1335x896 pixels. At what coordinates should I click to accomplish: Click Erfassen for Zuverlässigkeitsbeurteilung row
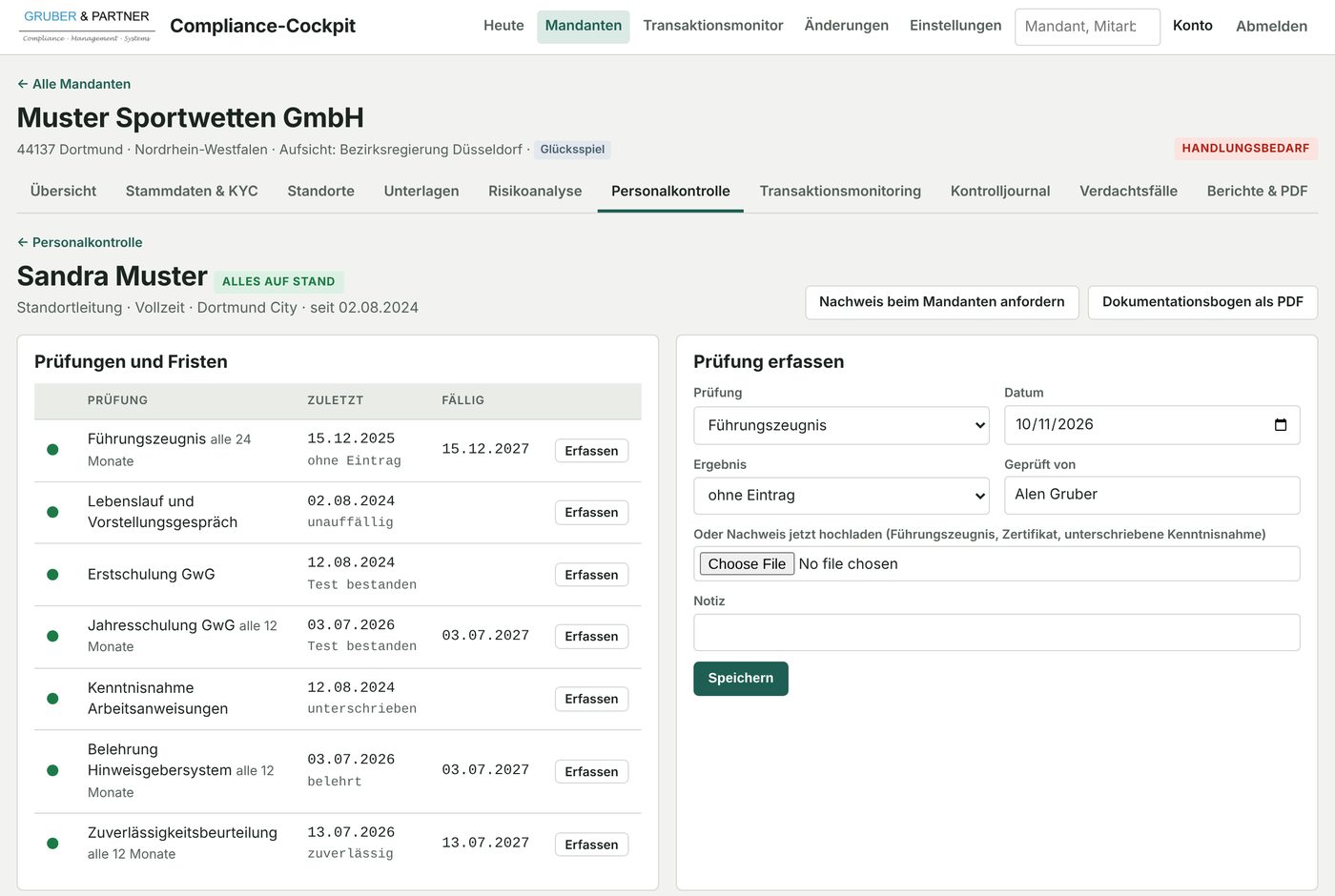591,845
